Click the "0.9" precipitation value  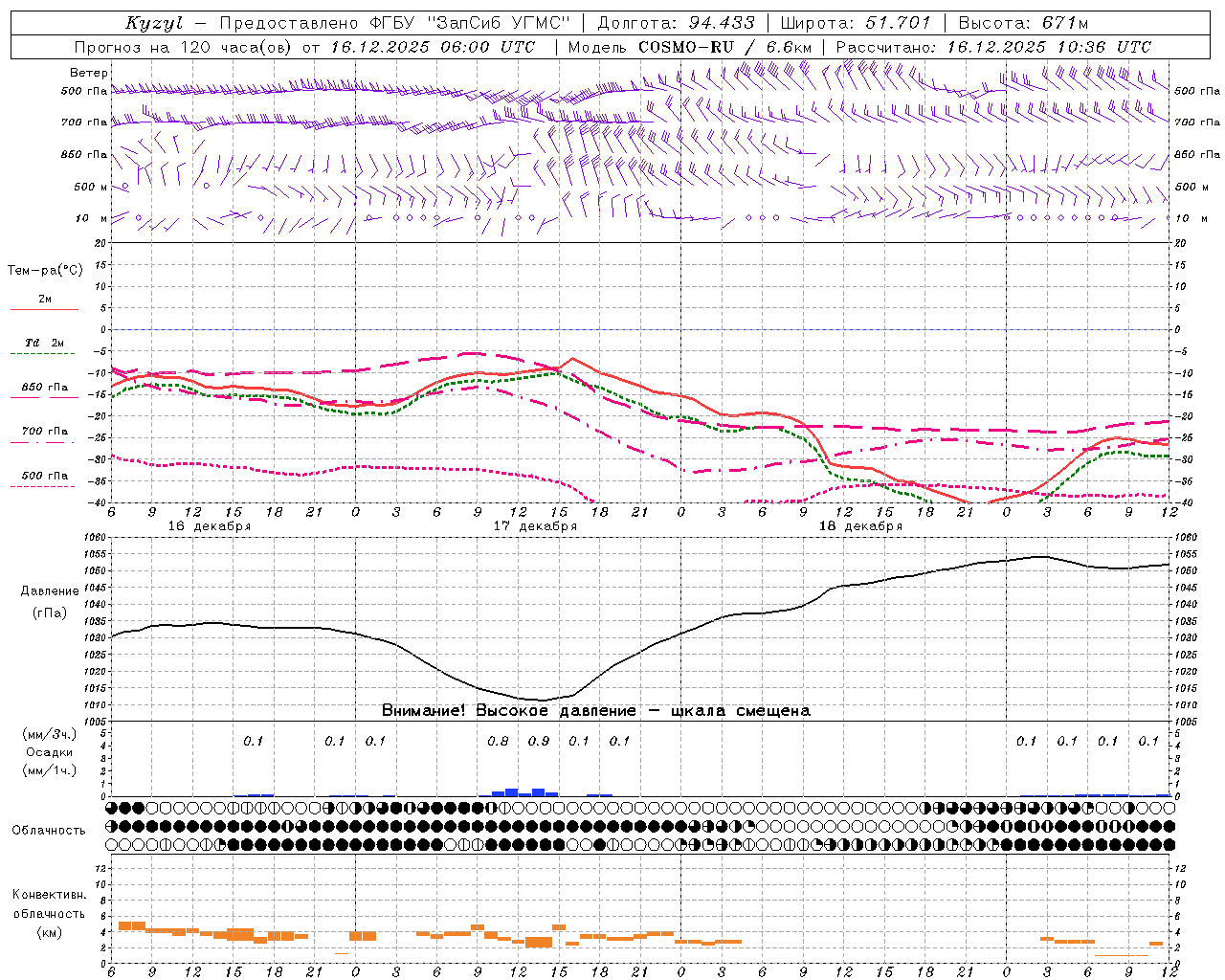[x=539, y=741]
